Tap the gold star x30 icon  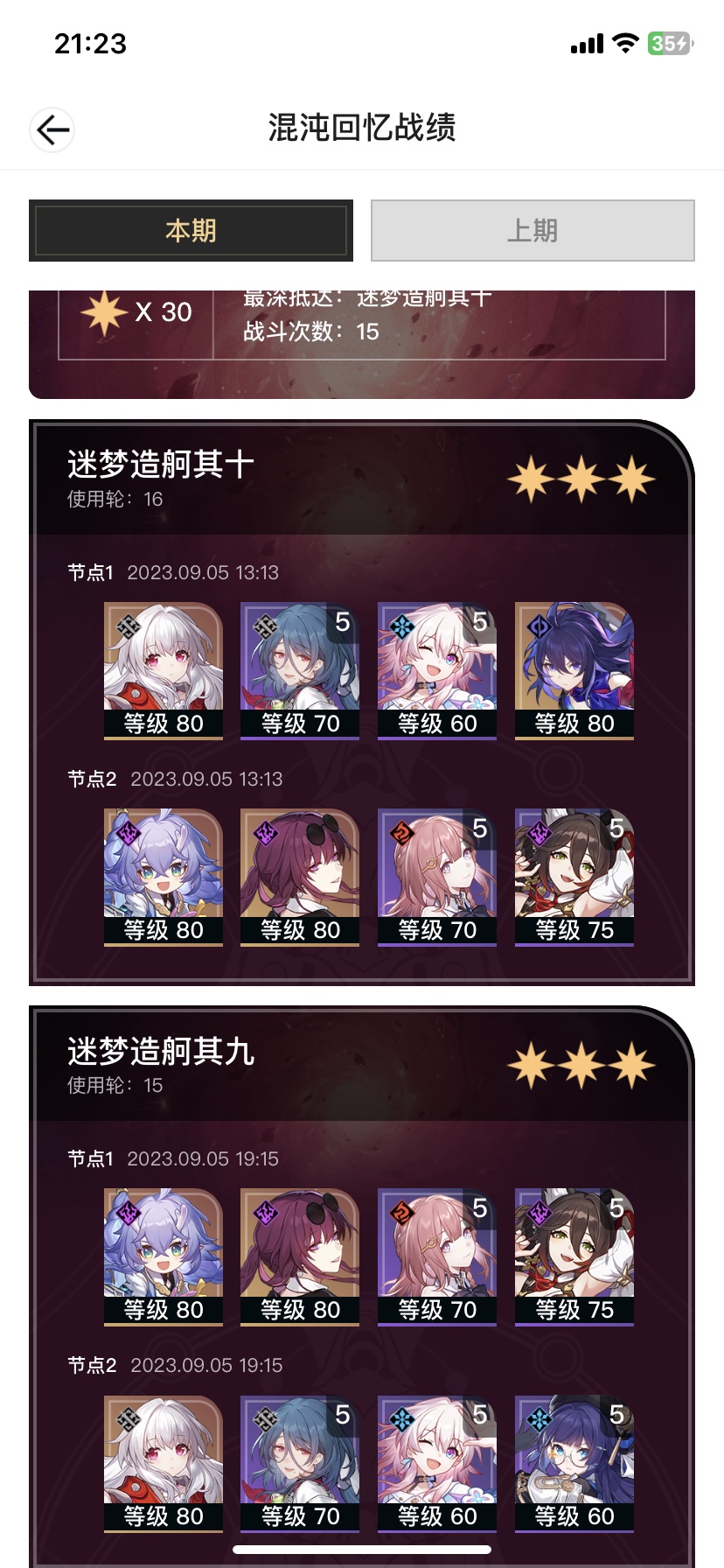click(x=104, y=312)
